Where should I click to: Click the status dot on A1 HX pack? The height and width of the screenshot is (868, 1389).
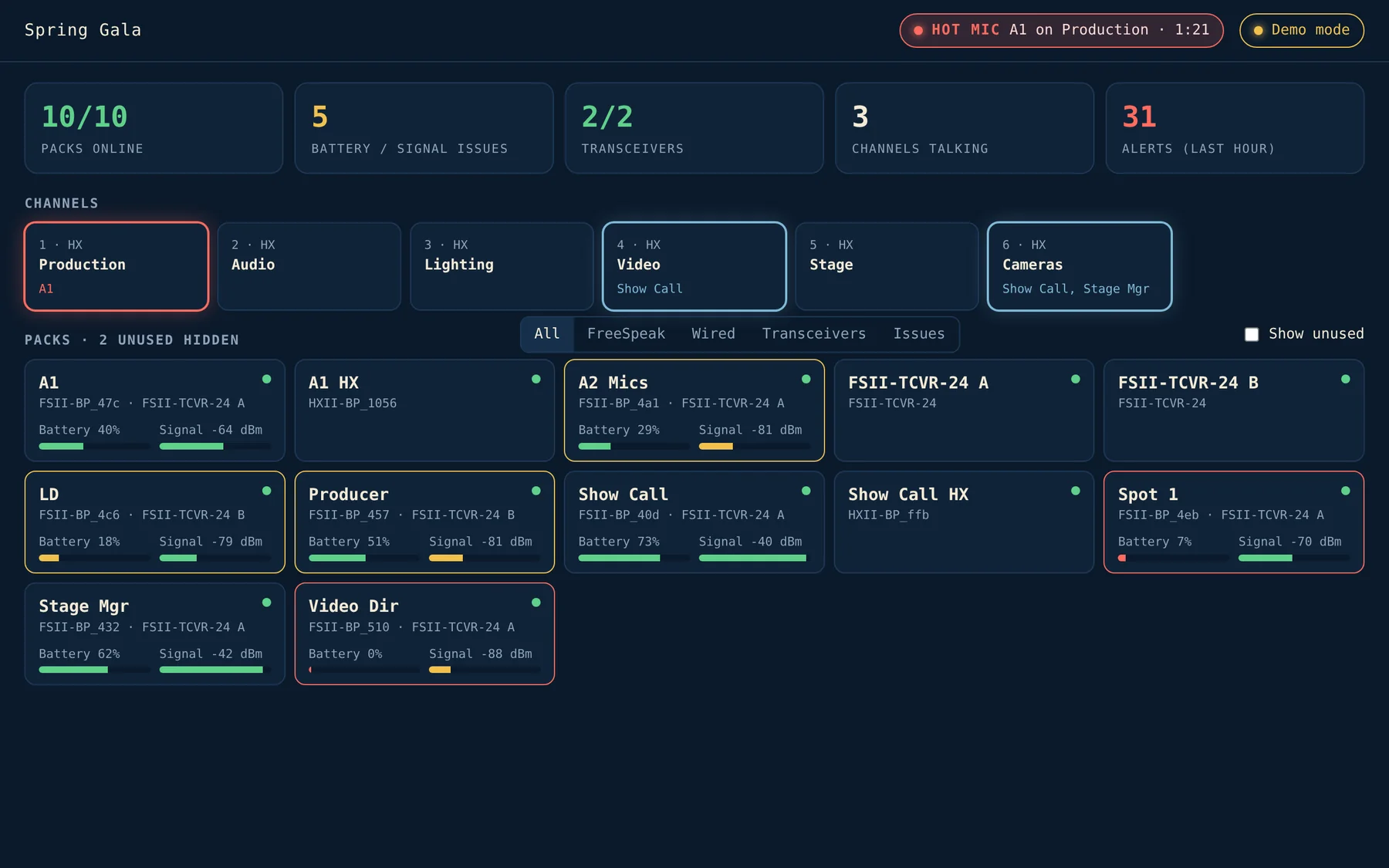point(536,379)
